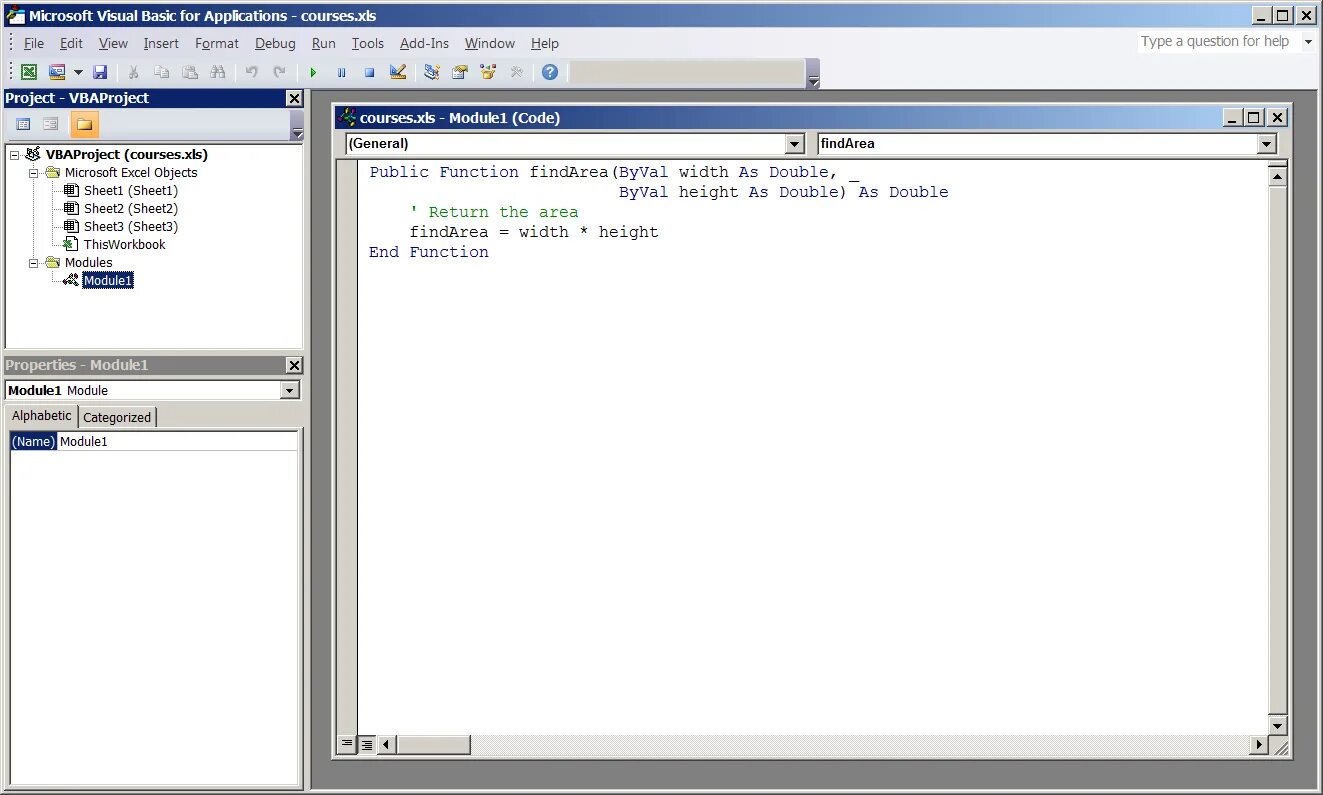Click the Break pause icon
The width and height of the screenshot is (1323, 795).
coord(341,72)
